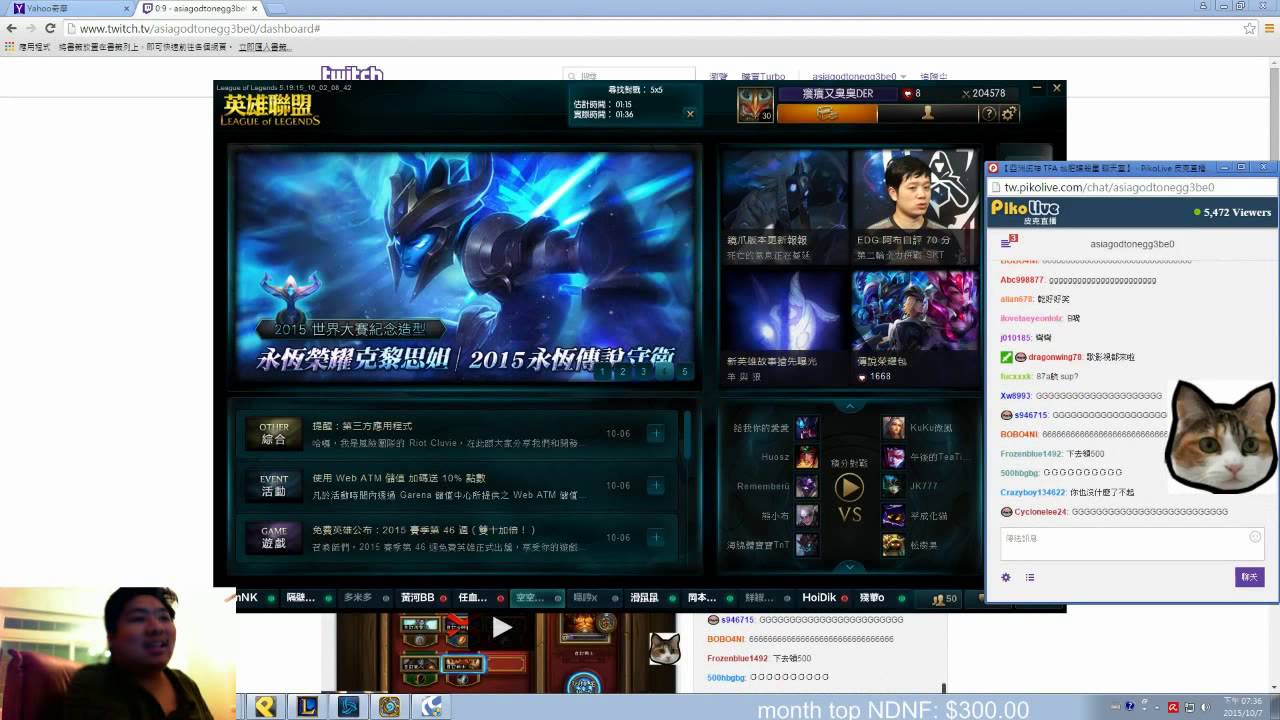Viewport: 1280px width, 720px height.
Task: Click username Cyclonelee24 in PikoLive chat
Action: click(x=1041, y=512)
